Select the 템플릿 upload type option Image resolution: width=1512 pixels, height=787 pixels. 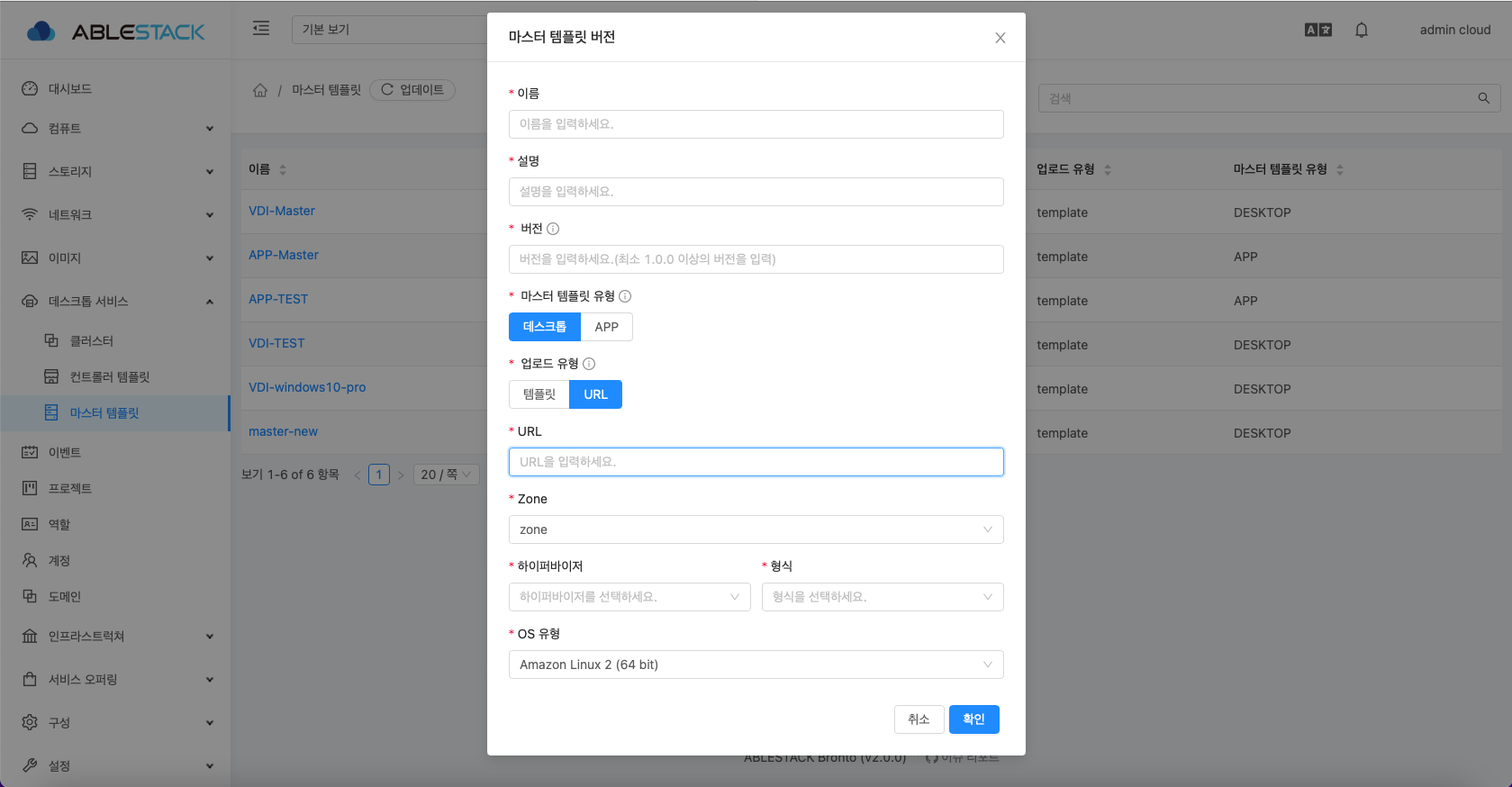539,394
